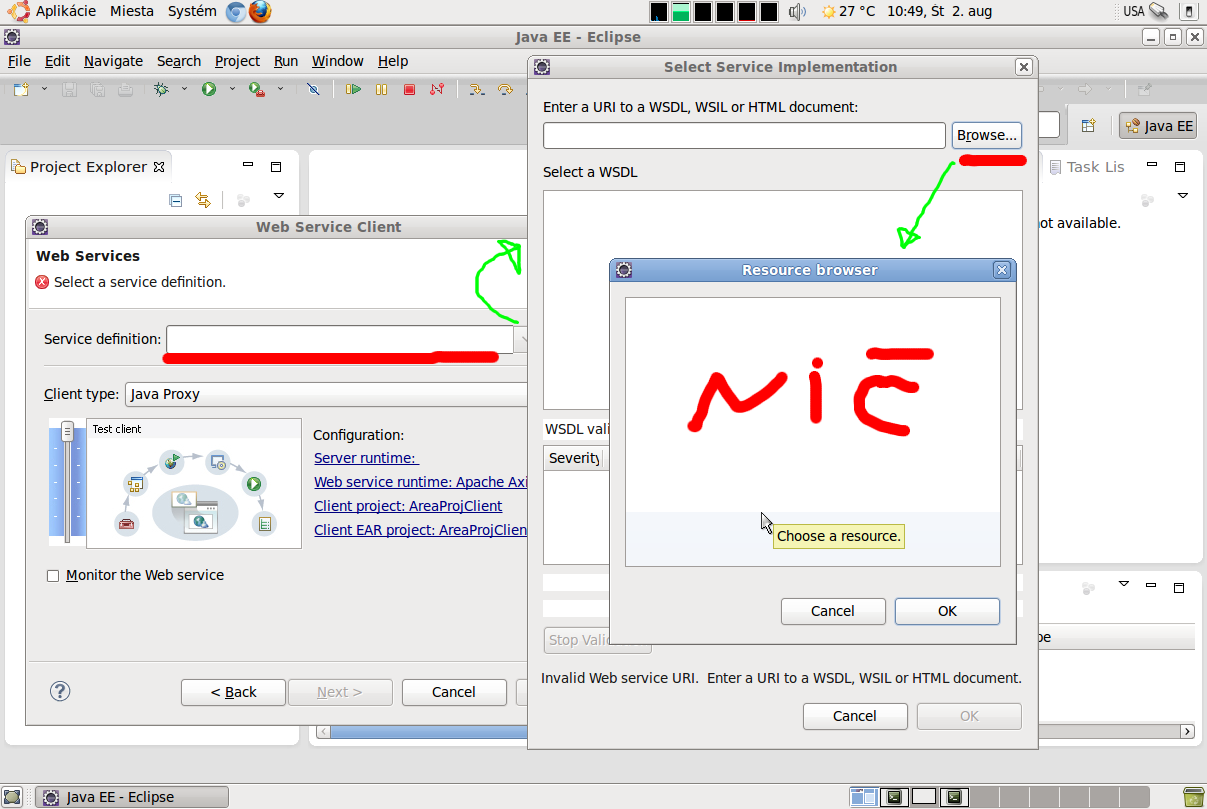The height and width of the screenshot is (809, 1207).
Task: Click the WSDL URI input field
Action: pos(744,135)
